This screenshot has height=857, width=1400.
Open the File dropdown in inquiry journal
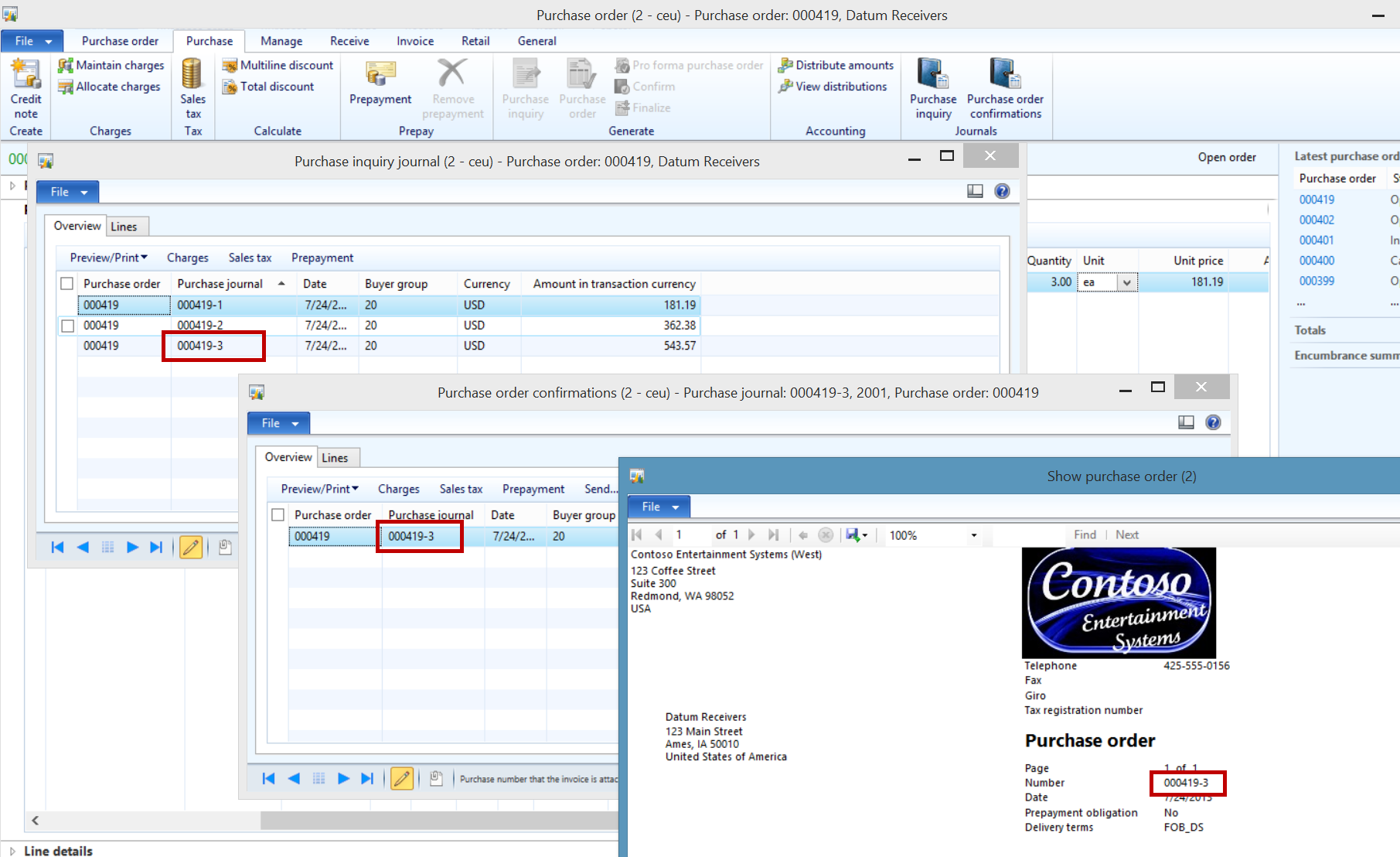click(x=66, y=191)
